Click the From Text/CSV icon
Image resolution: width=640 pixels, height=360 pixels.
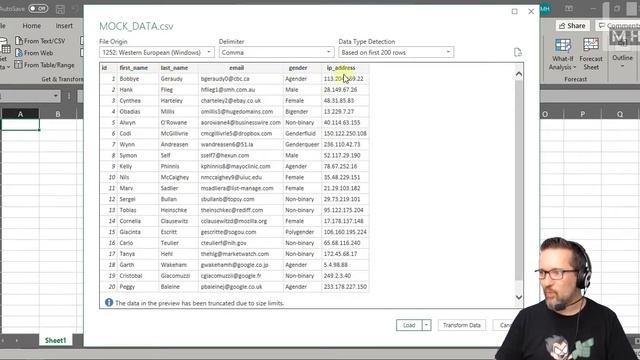[19, 41]
